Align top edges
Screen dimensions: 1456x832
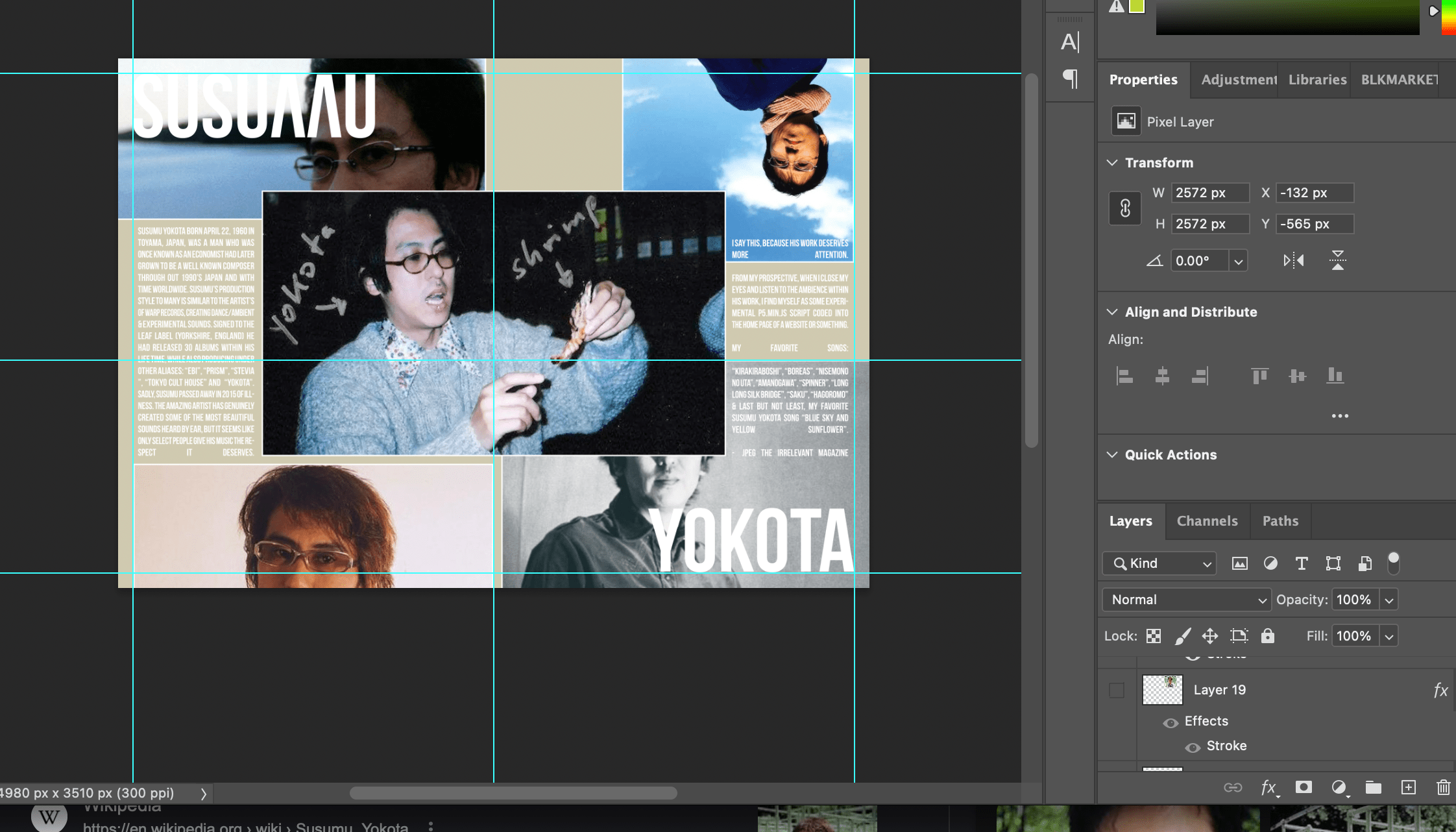(1259, 376)
